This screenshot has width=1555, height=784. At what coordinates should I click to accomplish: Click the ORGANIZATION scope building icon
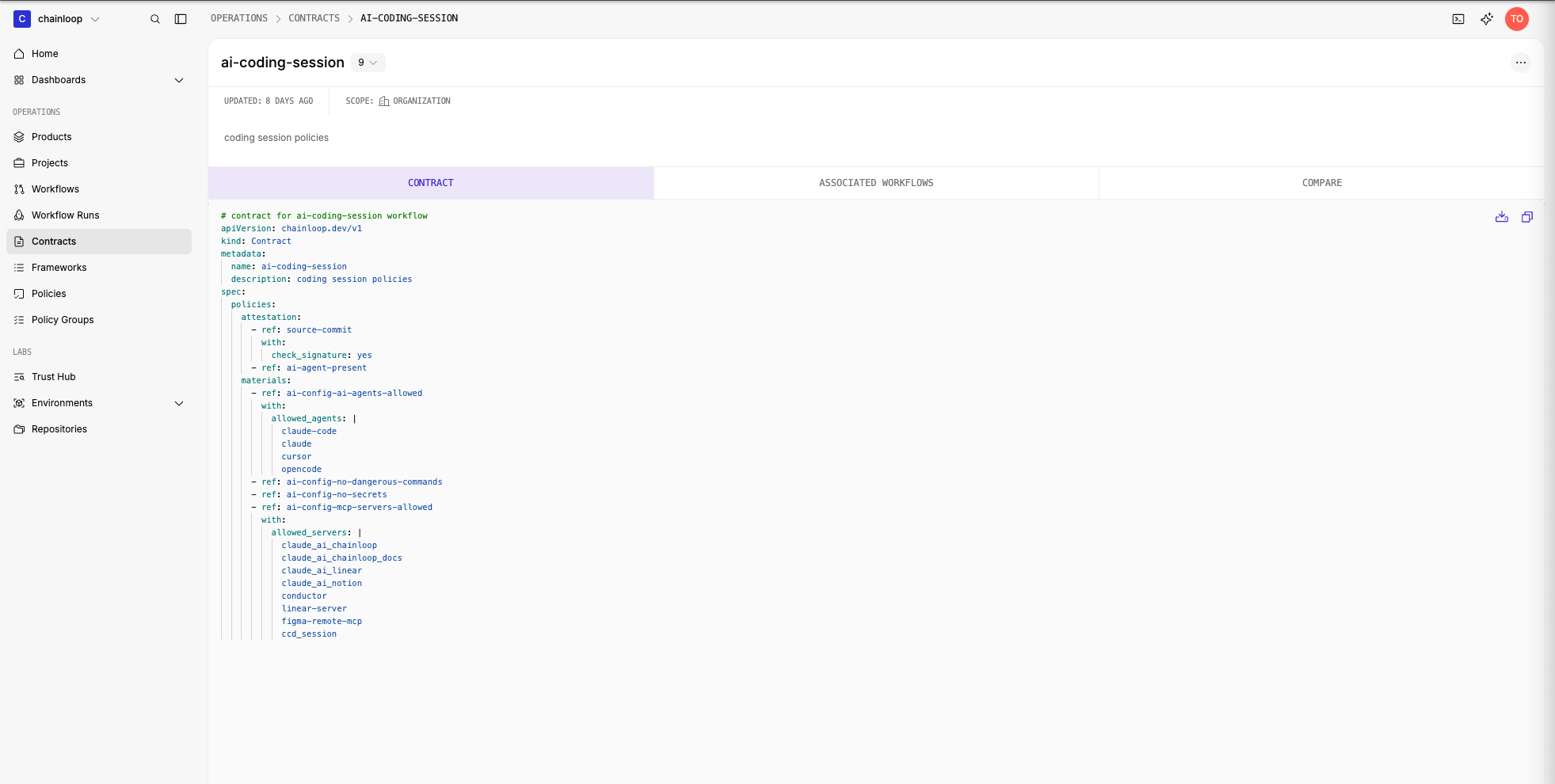click(384, 101)
